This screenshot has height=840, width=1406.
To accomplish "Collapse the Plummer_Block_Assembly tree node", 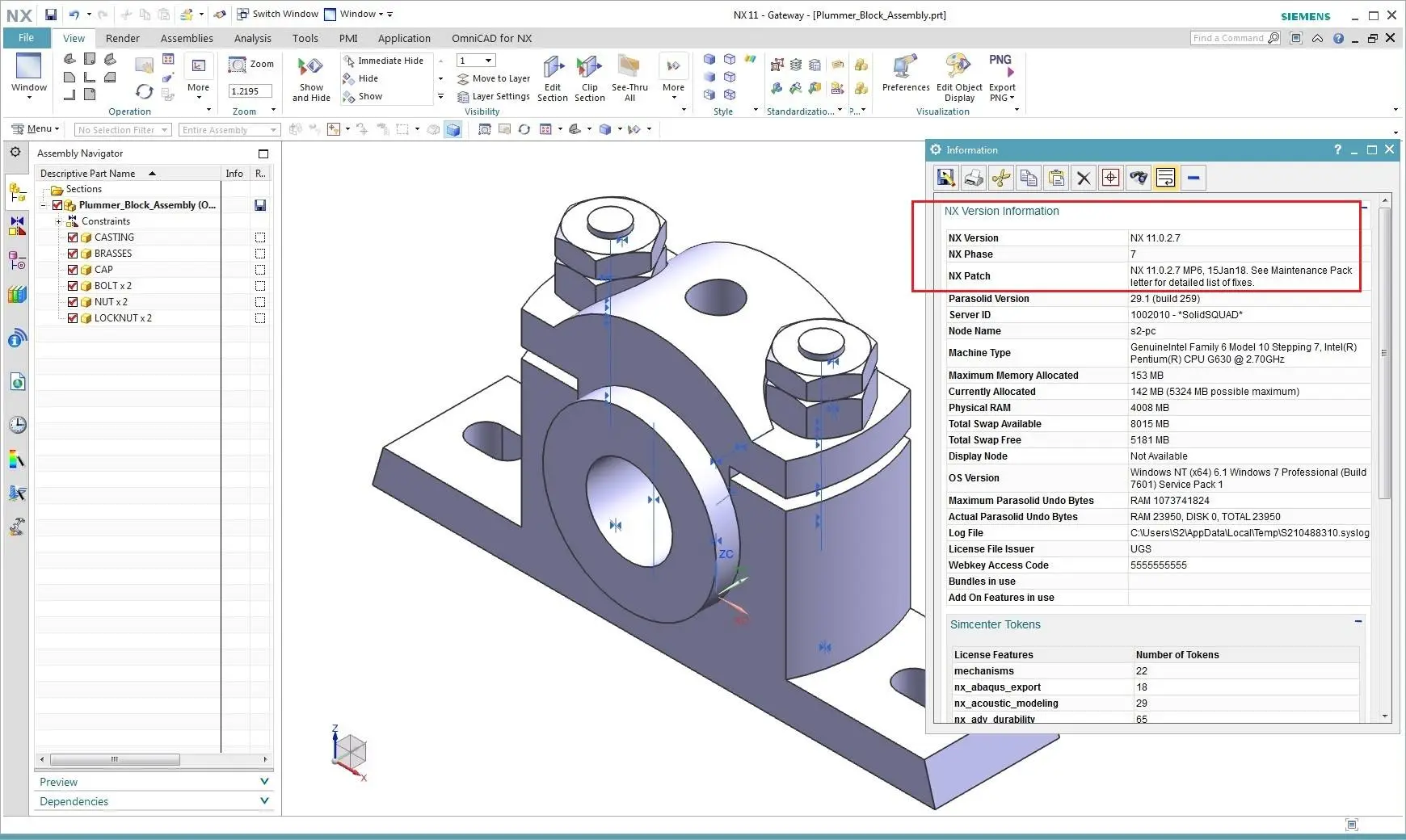I will (43, 205).
